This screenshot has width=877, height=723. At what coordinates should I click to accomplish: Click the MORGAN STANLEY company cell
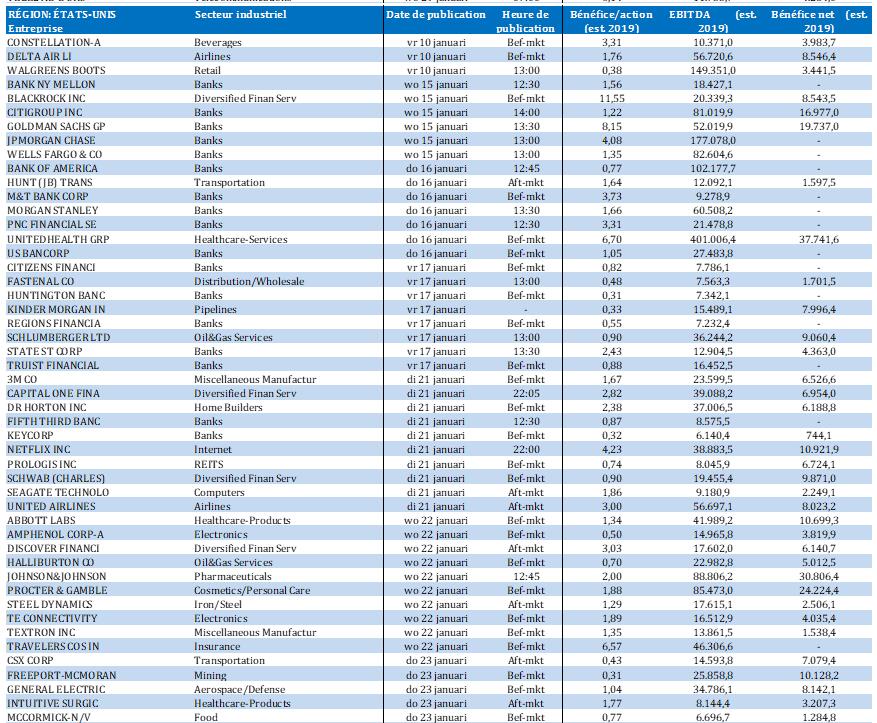coord(53,210)
